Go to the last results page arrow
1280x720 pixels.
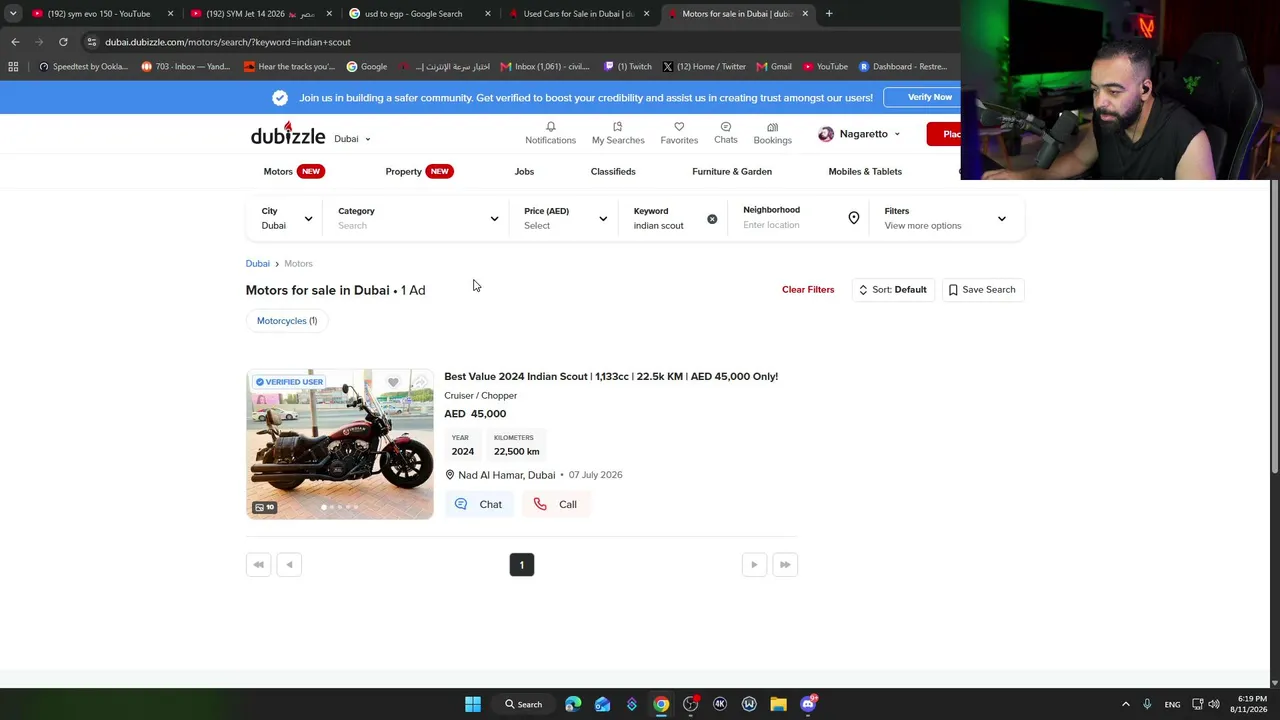click(x=785, y=565)
